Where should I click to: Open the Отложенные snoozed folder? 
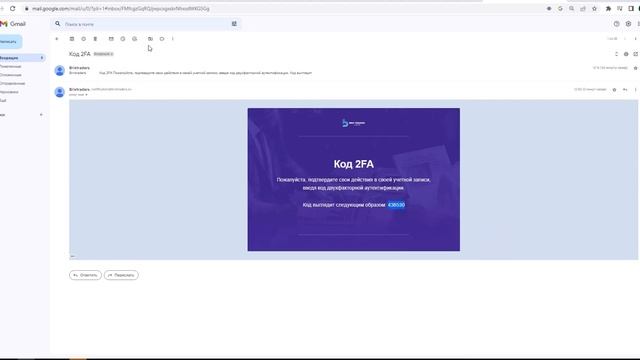click(11, 75)
